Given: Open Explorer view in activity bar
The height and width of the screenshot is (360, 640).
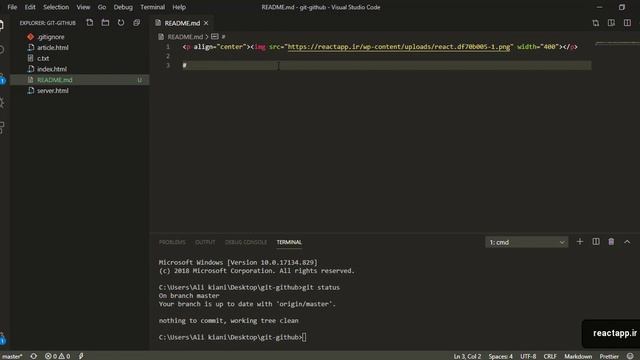Looking at the screenshot, I should (x=2, y=25).
